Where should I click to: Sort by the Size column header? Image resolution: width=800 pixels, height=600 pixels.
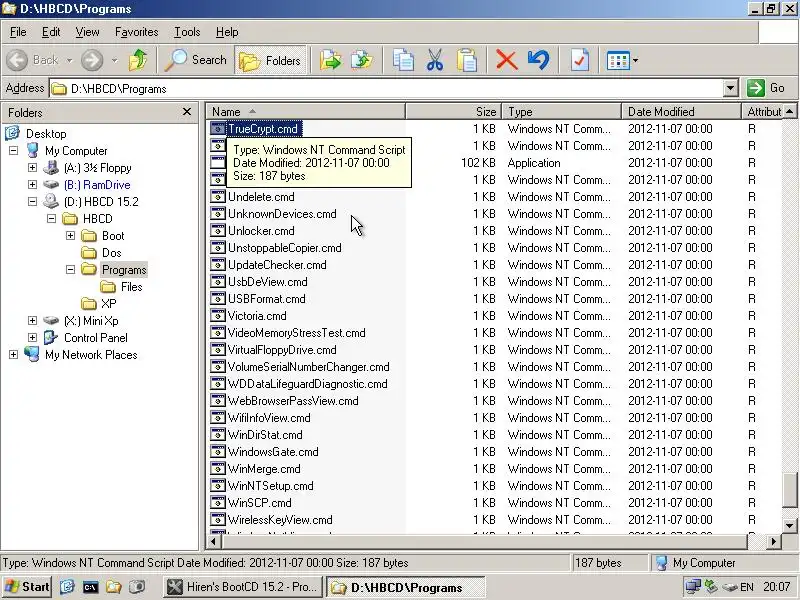coord(454,112)
